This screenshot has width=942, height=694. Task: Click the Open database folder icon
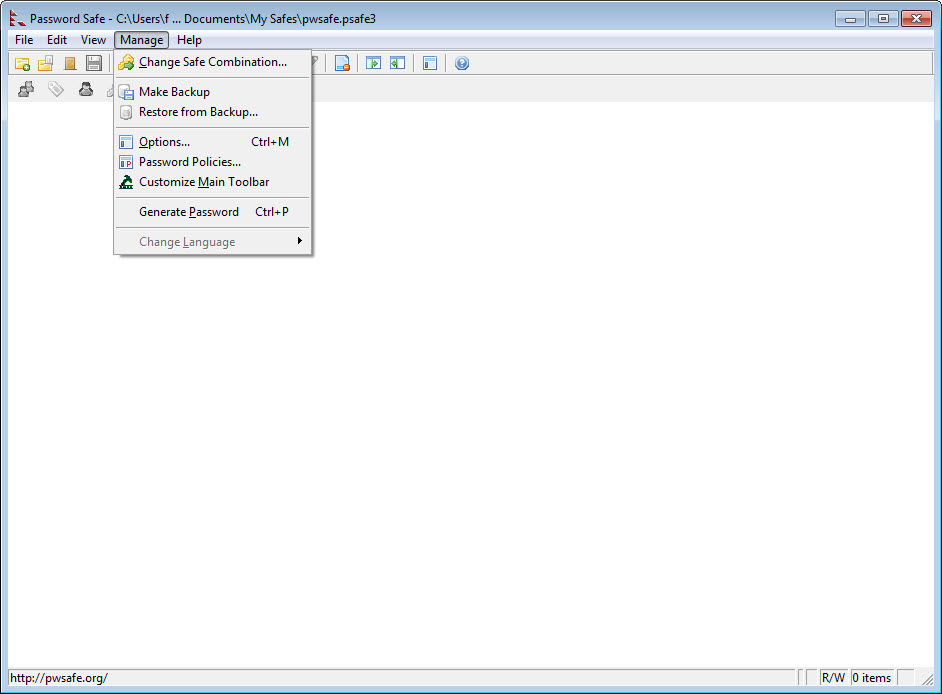(x=45, y=63)
